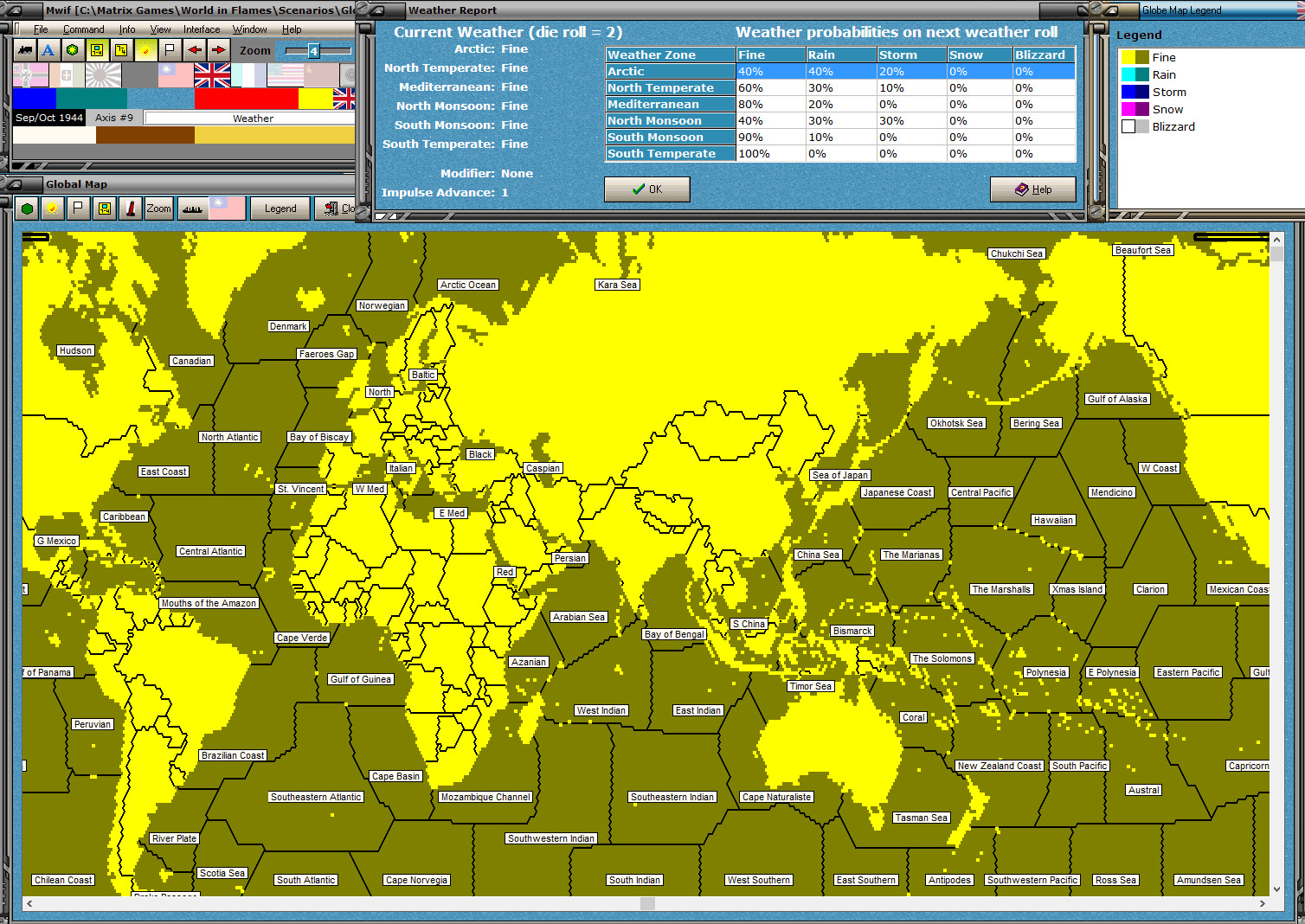Click the white flag icon in Mwif toolbar
This screenshot has height=924, width=1305.
pos(170,50)
